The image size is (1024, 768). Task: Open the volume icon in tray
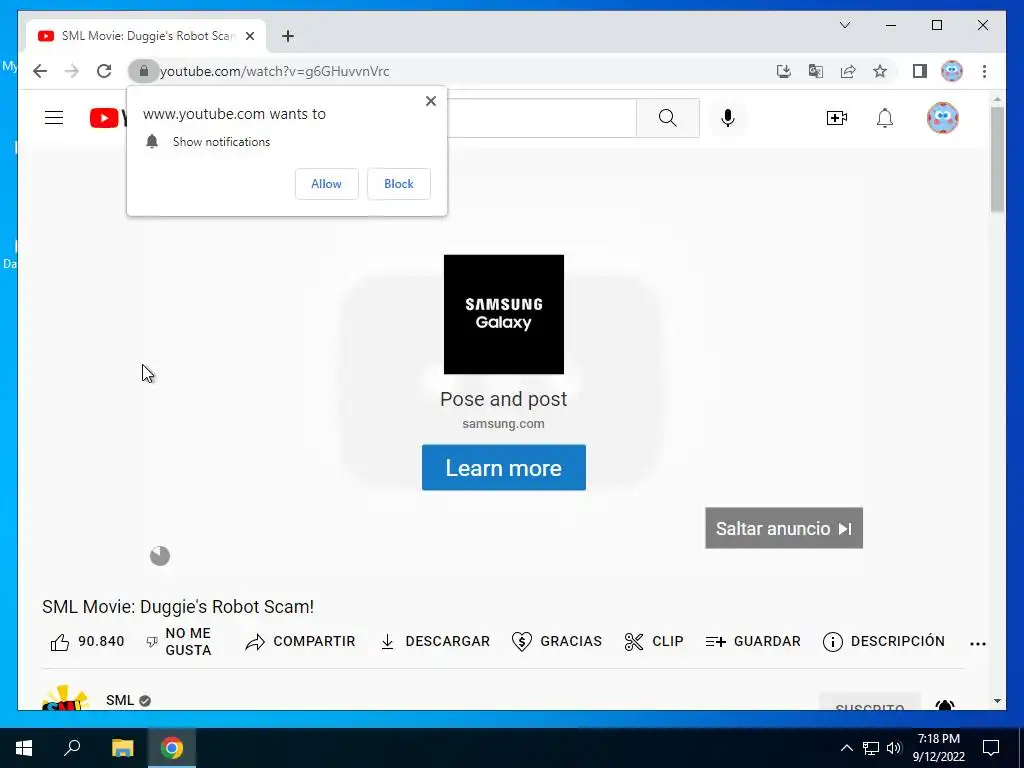tap(894, 748)
